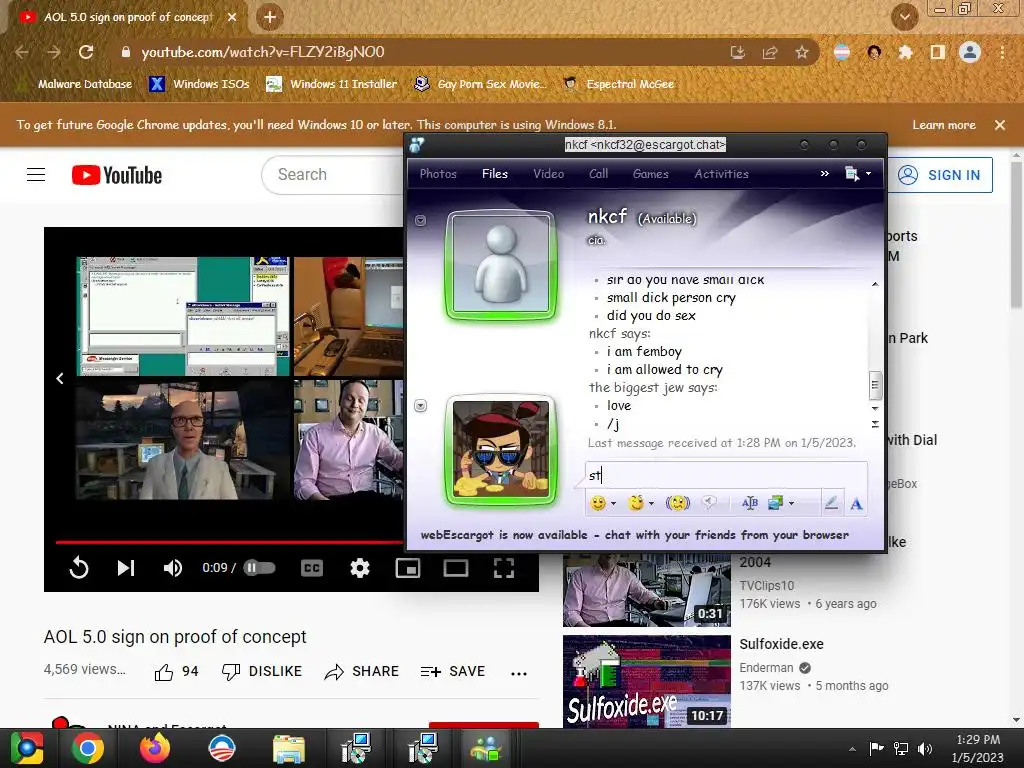Viewport: 1024px width, 768px height.
Task: Skip to the next video
Action: (125, 568)
